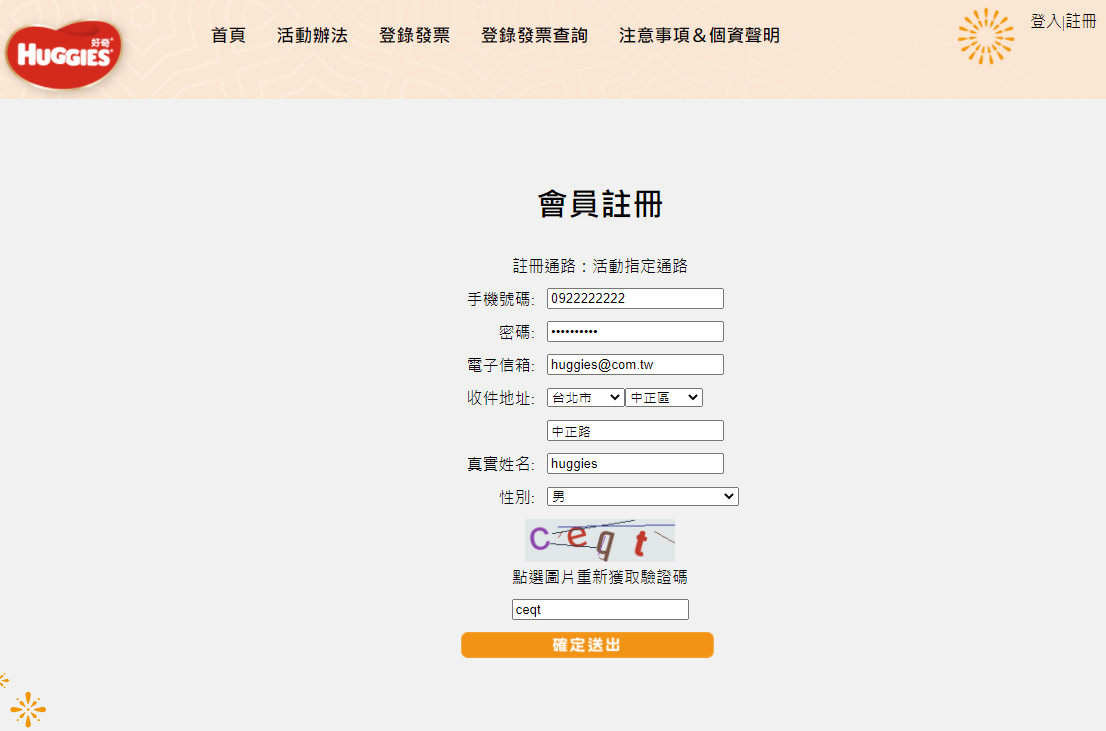Click the 收件地址 label
The width and height of the screenshot is (1106, 731).
[x=501, y=398]
